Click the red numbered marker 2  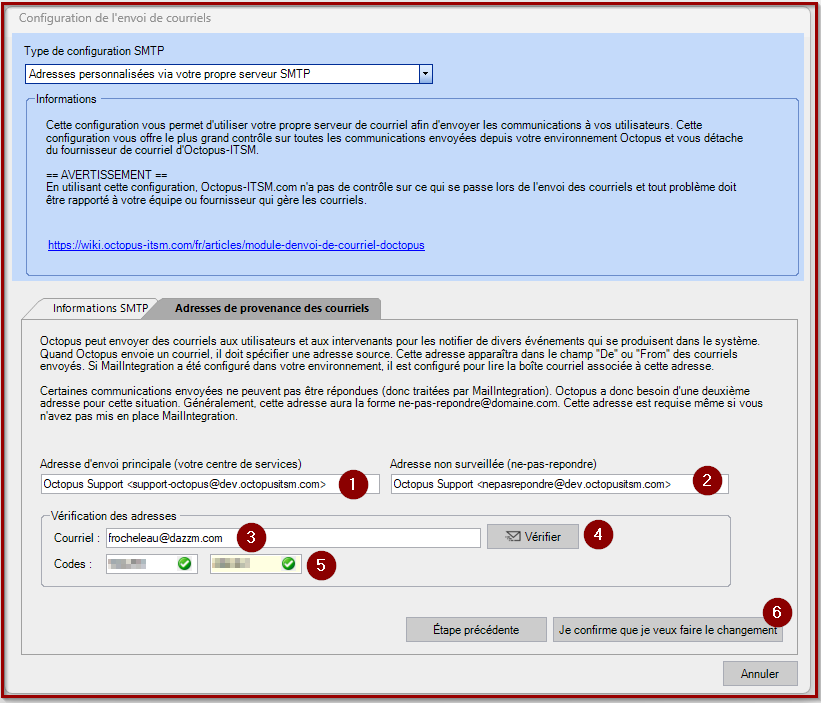pos(707,480)
